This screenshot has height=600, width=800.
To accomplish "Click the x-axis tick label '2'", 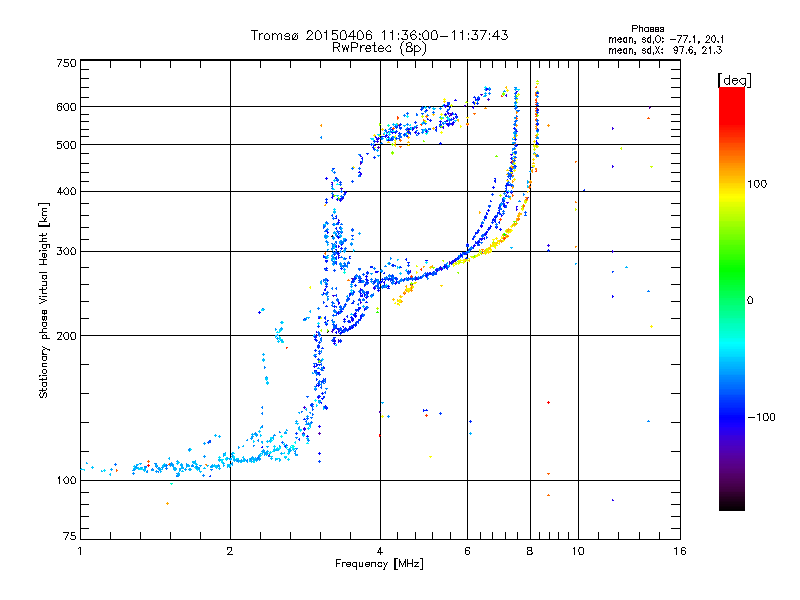I will click(230, 551).
